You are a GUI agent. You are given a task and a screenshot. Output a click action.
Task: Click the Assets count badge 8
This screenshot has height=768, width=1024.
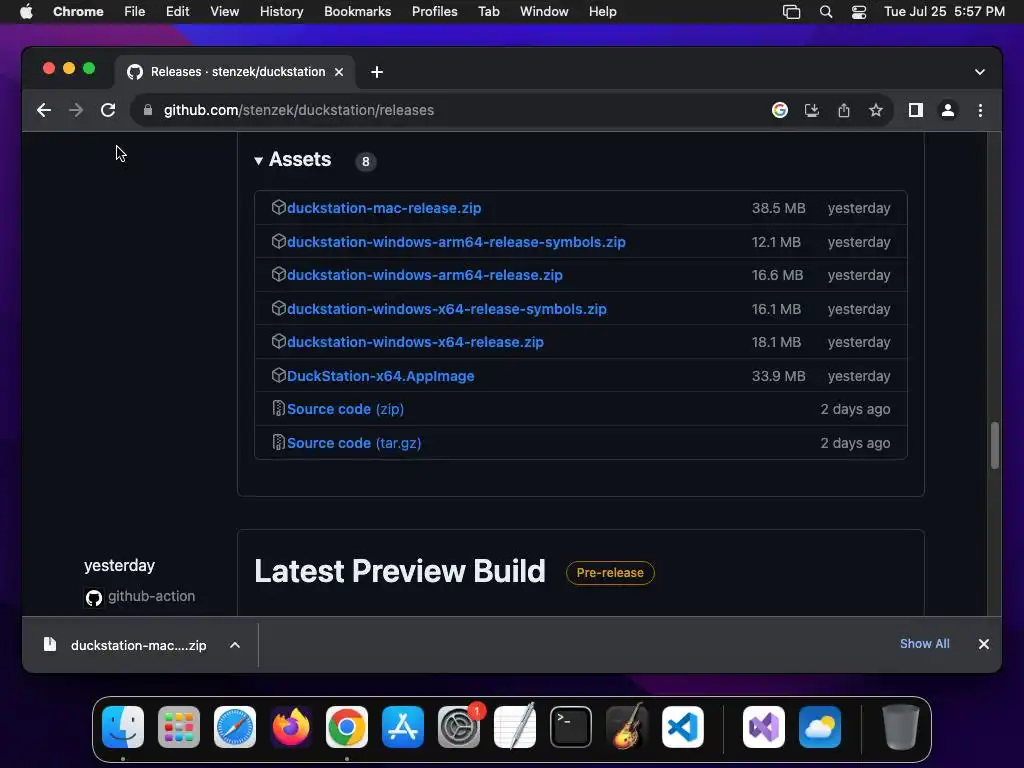(x=366, y=161)
